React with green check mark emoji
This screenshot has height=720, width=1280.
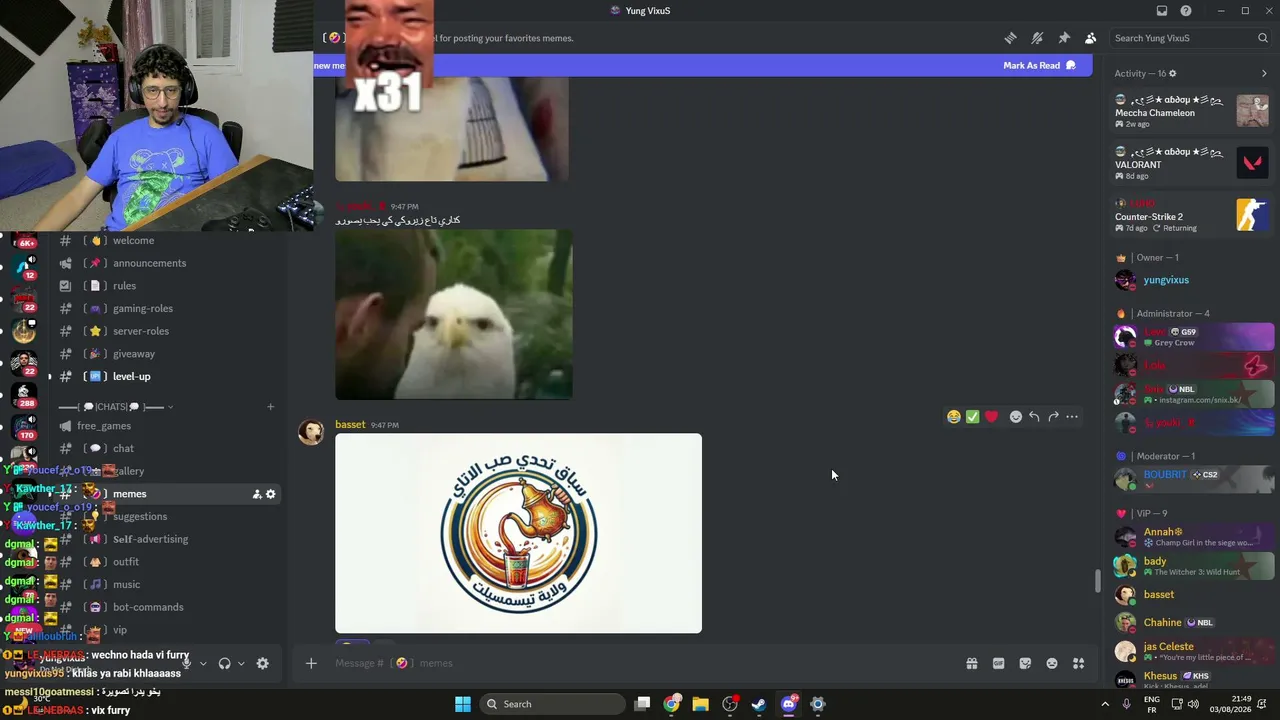[x=972, y=417]
